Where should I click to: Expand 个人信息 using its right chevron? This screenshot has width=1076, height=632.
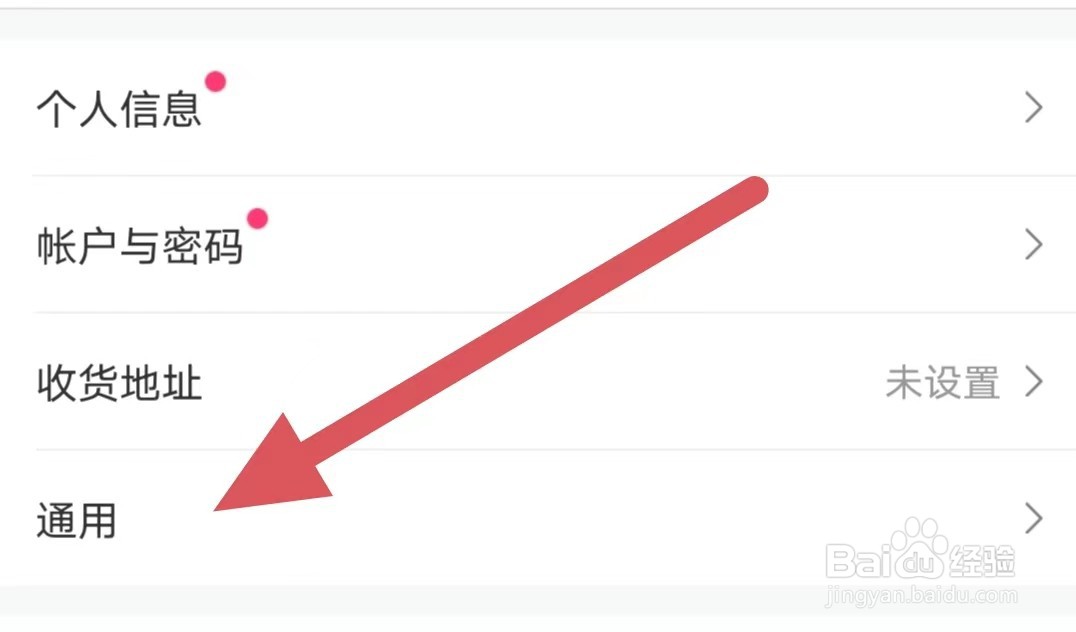pos(1034,108)
